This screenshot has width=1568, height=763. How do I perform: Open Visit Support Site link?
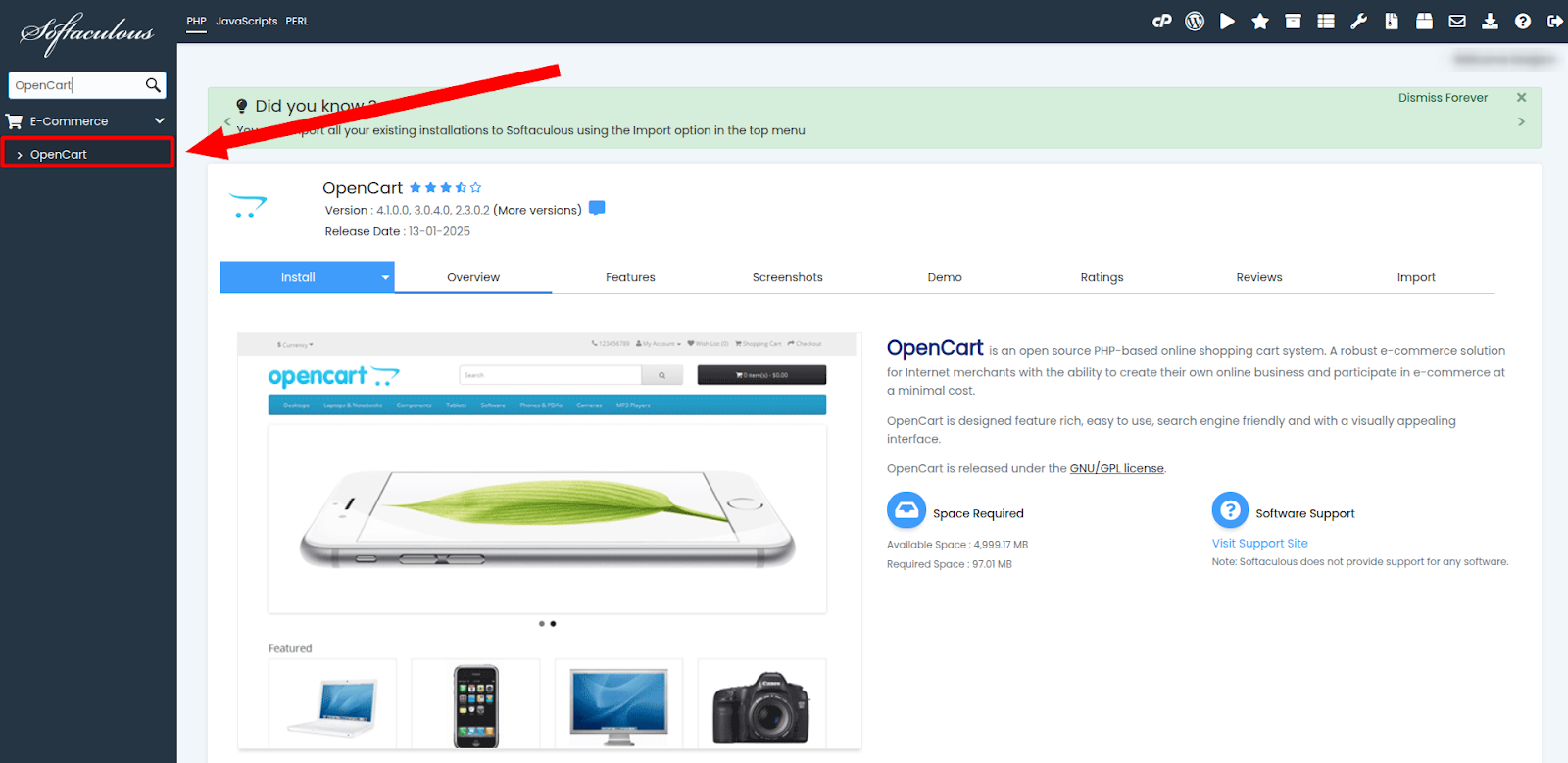coord(1259,543)
